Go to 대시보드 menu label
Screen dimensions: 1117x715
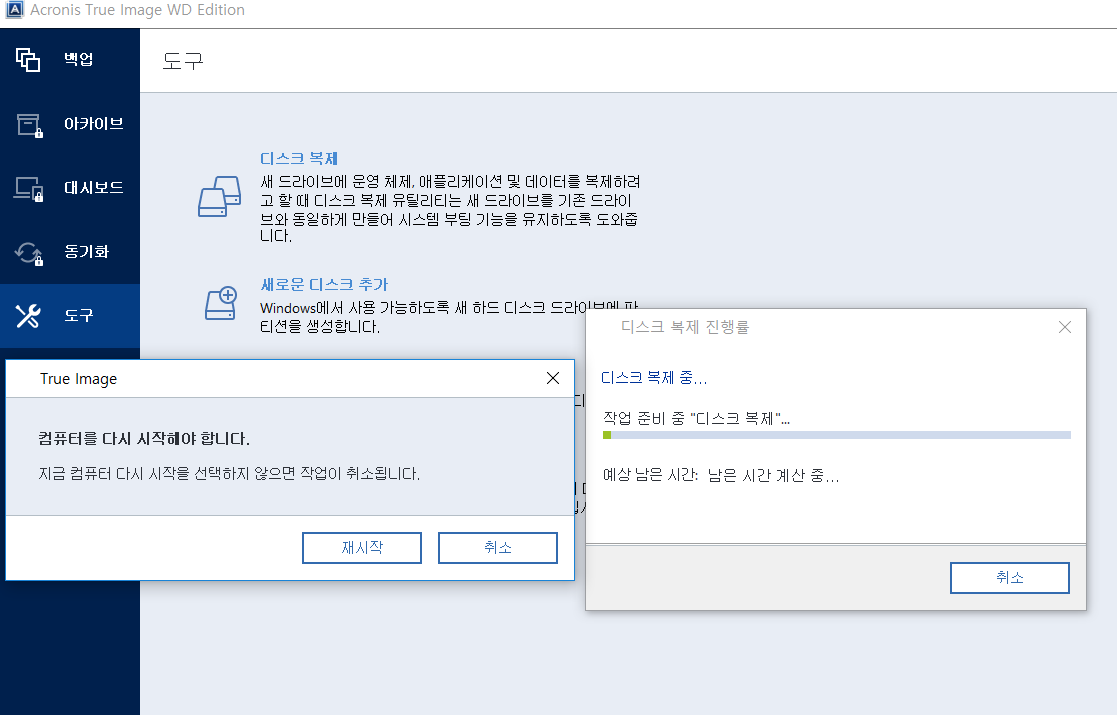94,187
